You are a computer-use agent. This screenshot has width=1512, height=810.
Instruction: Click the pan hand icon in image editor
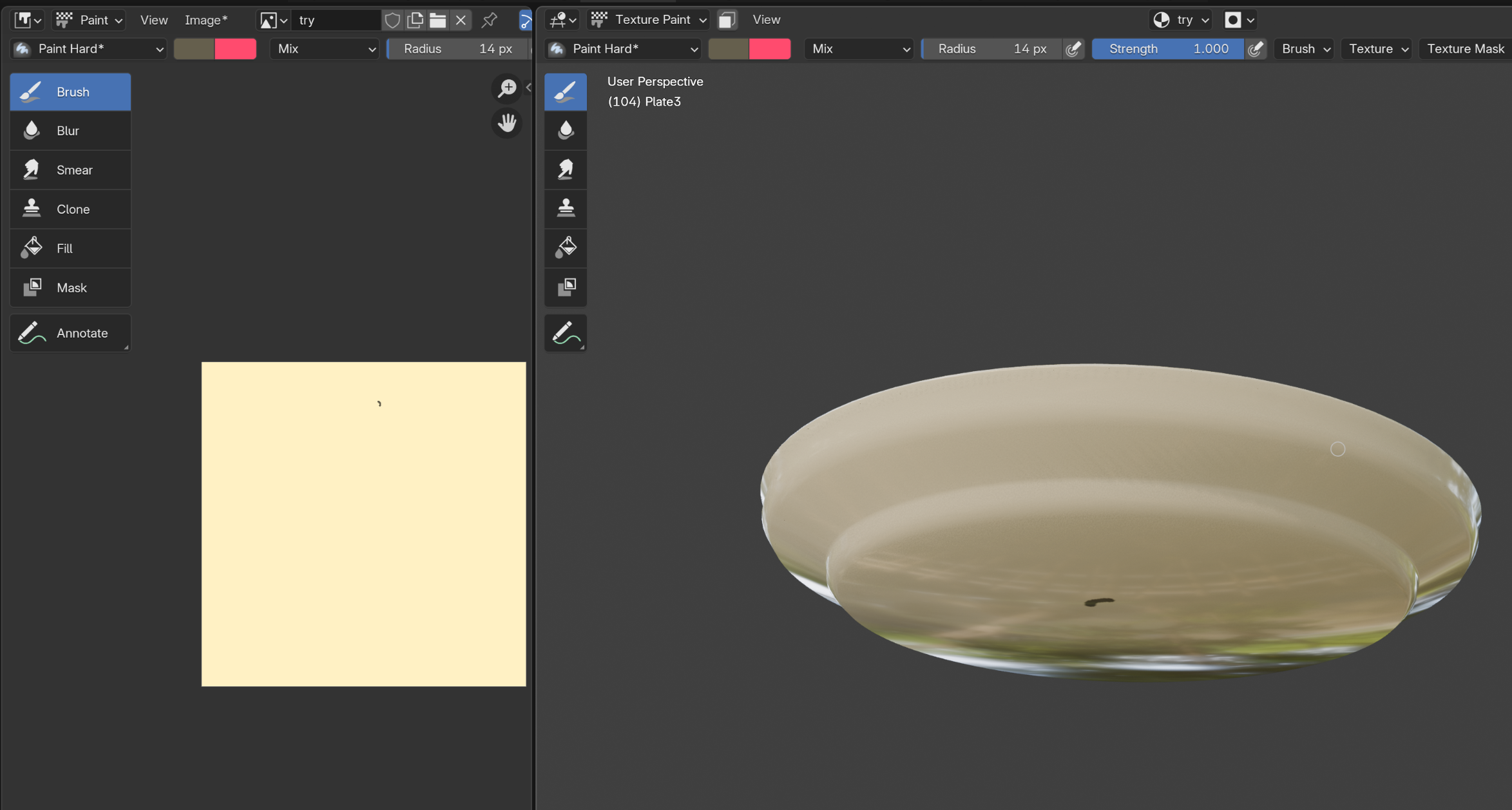(507, 123)
